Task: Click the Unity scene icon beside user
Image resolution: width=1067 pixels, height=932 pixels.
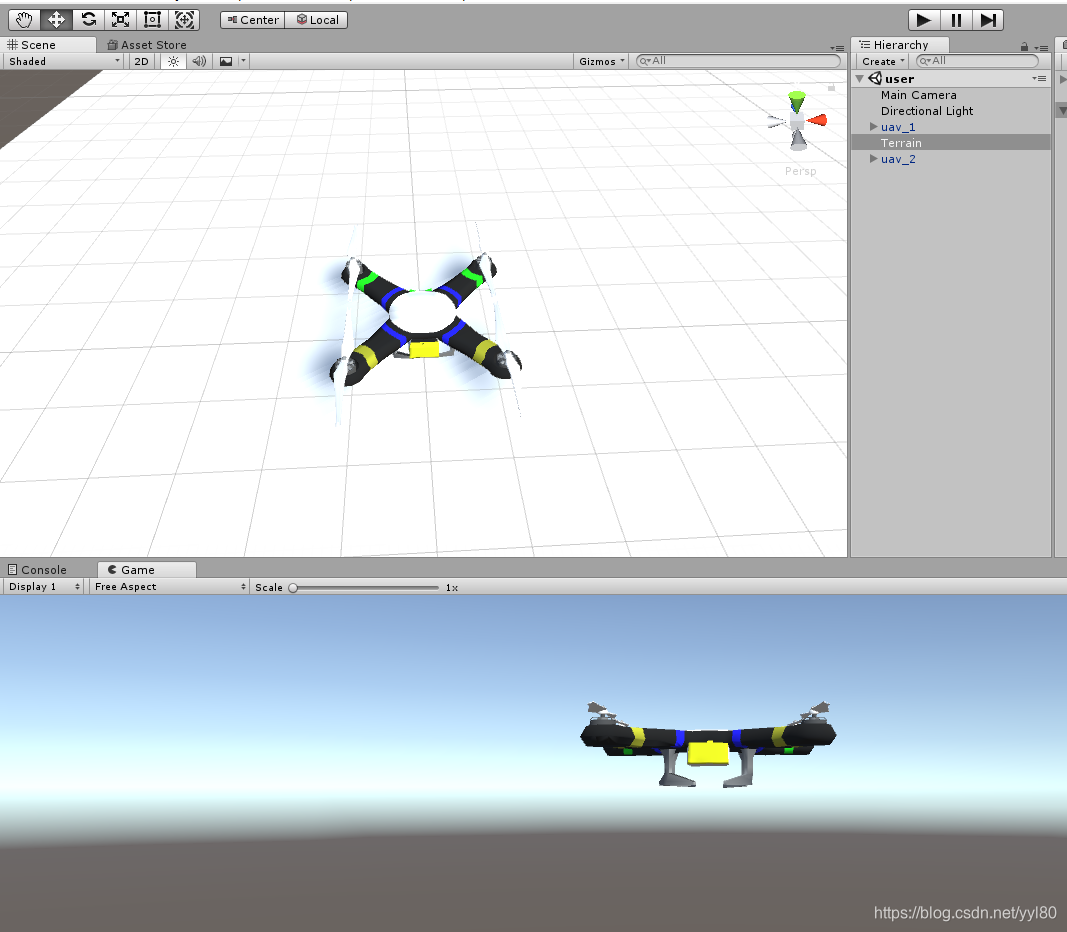Action: click(x=875, y=78)
